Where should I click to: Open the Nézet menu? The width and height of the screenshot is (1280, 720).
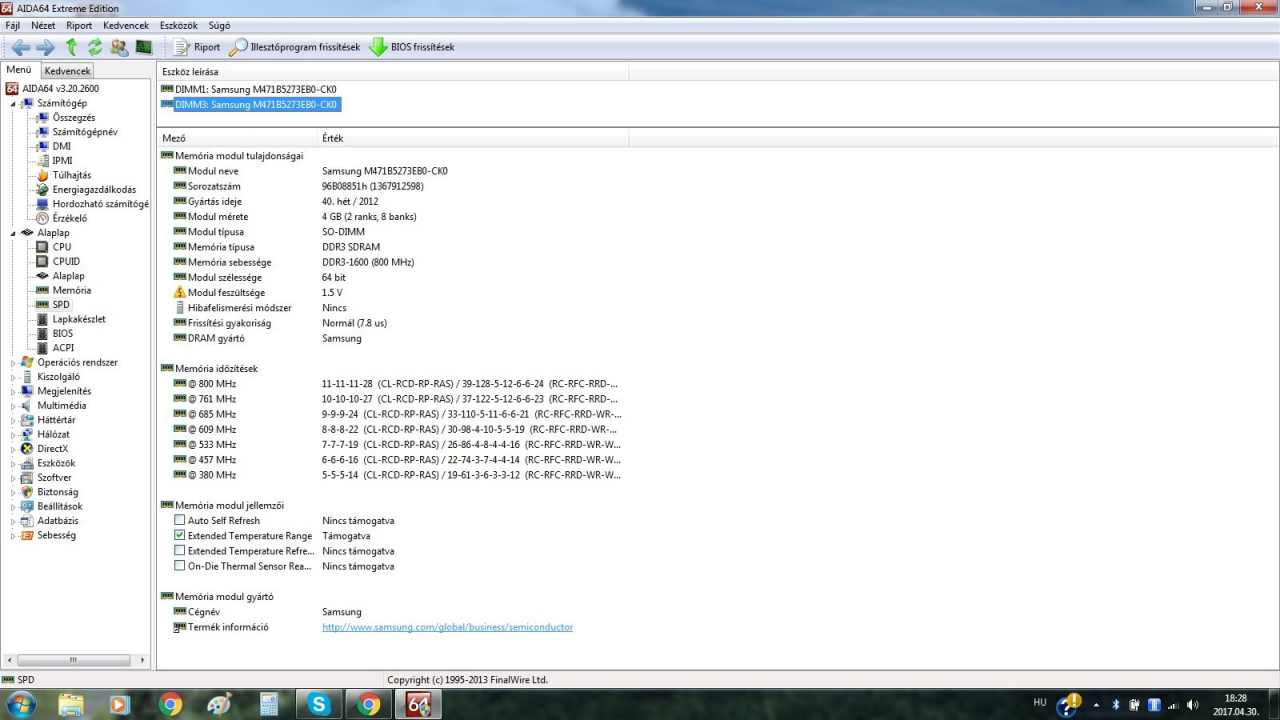(x=43, y=25)
